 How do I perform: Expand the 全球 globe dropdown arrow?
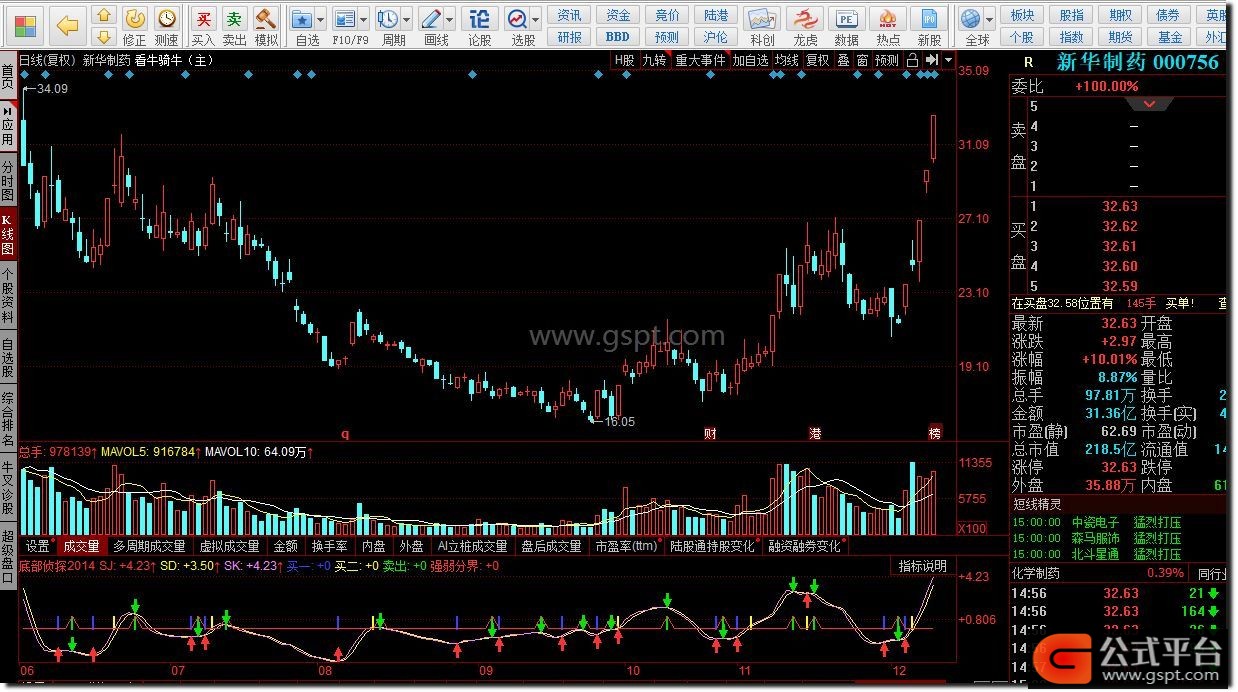pos(990,19)
